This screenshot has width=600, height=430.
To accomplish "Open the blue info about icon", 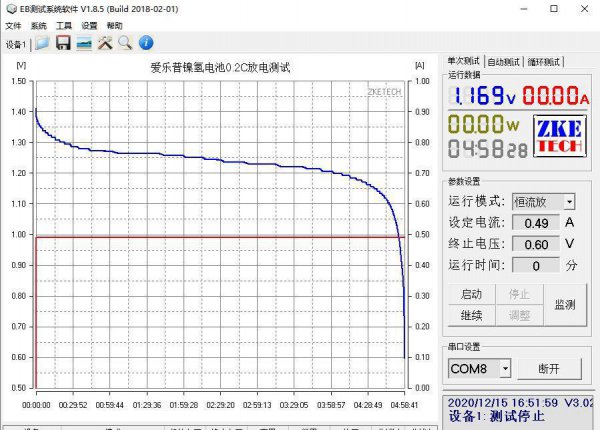I will [146, 43].
